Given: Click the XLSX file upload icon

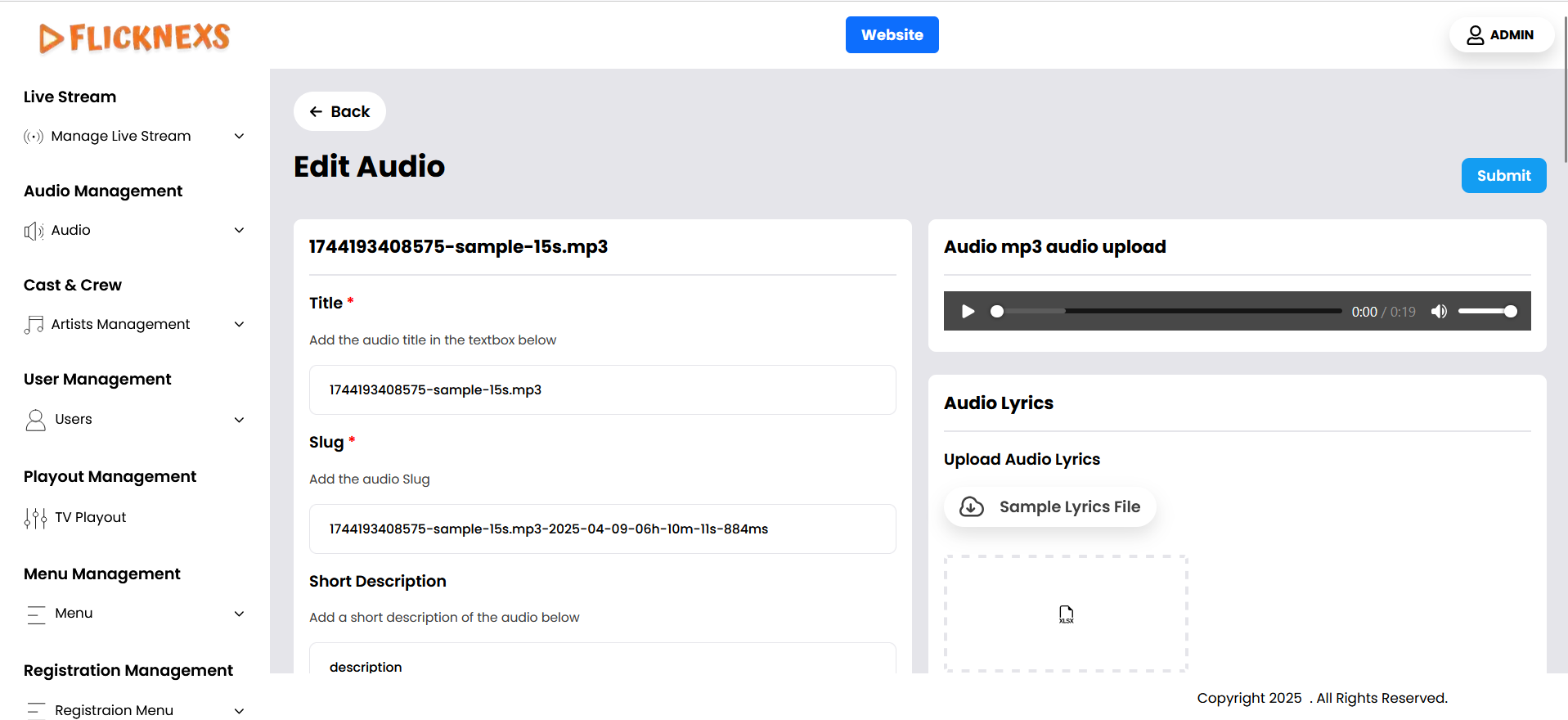Looking at the screenshot, I should (x=1066, y=614).
